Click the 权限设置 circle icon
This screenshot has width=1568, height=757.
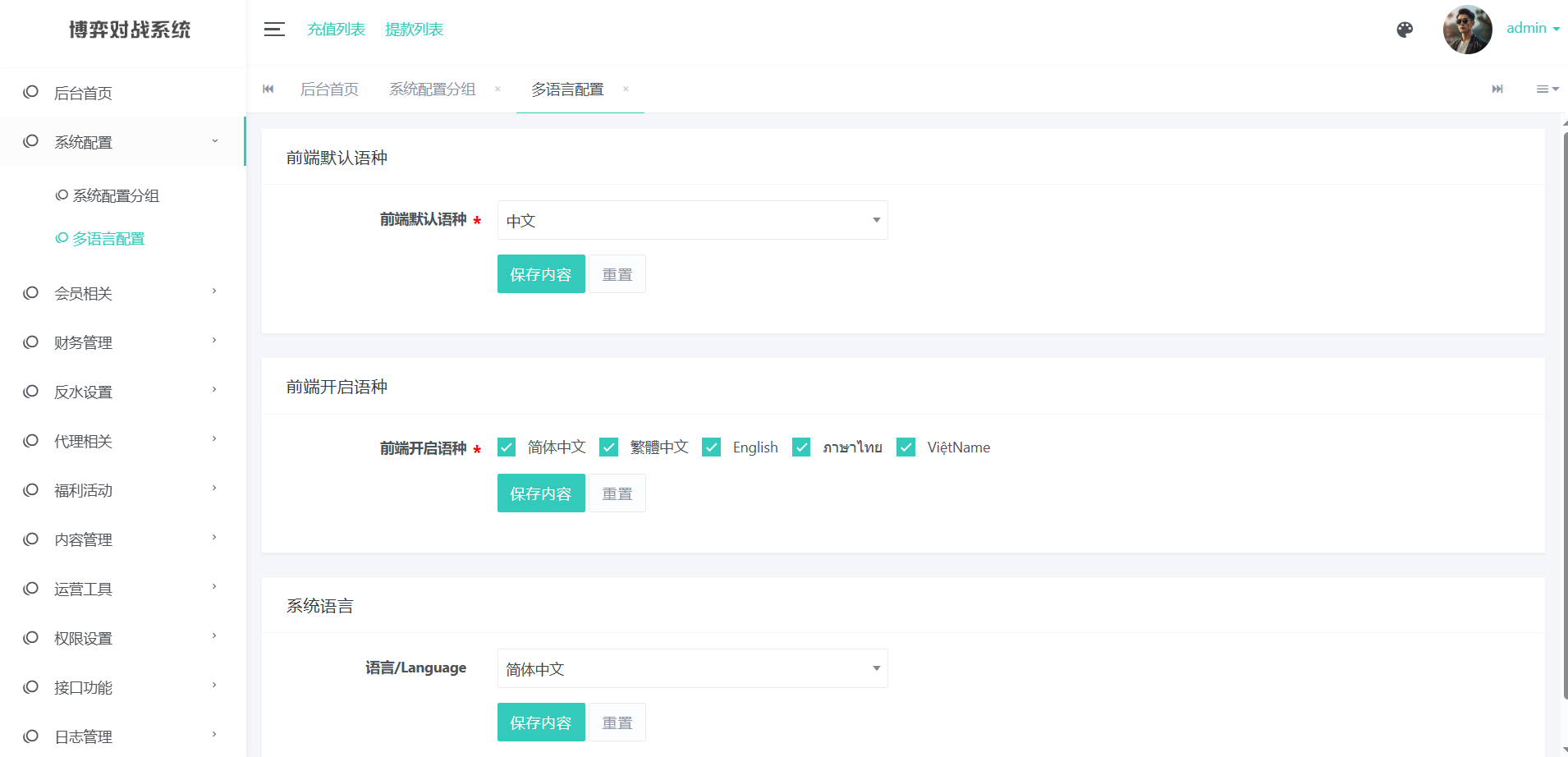click(x=31, y=637)
